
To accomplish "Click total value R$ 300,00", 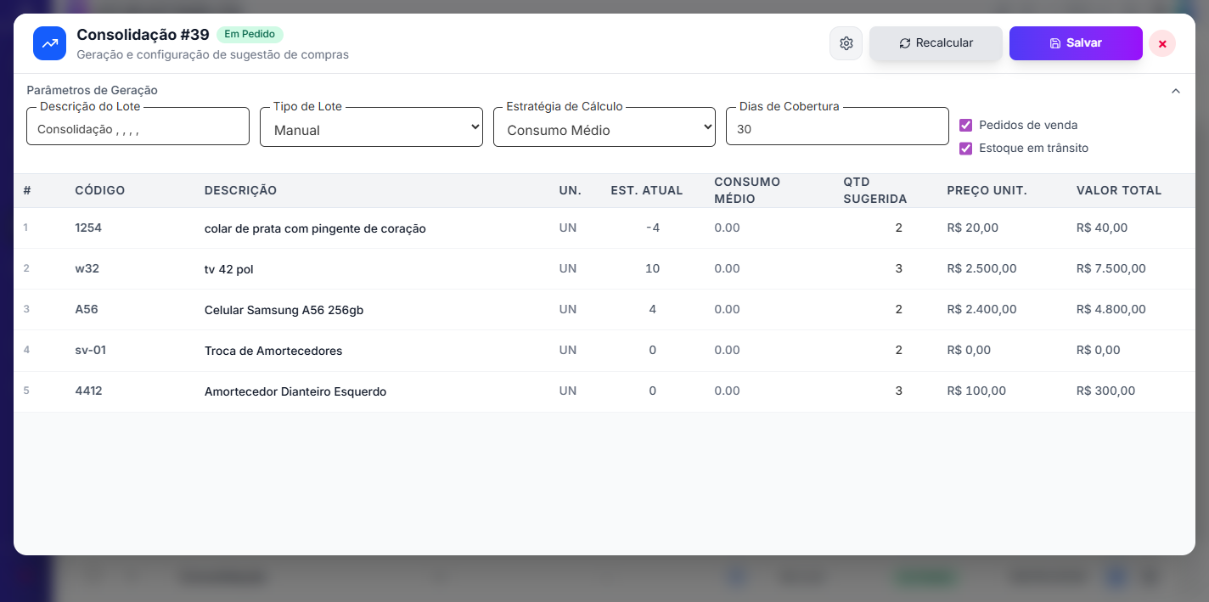I will click(1106, 390).
